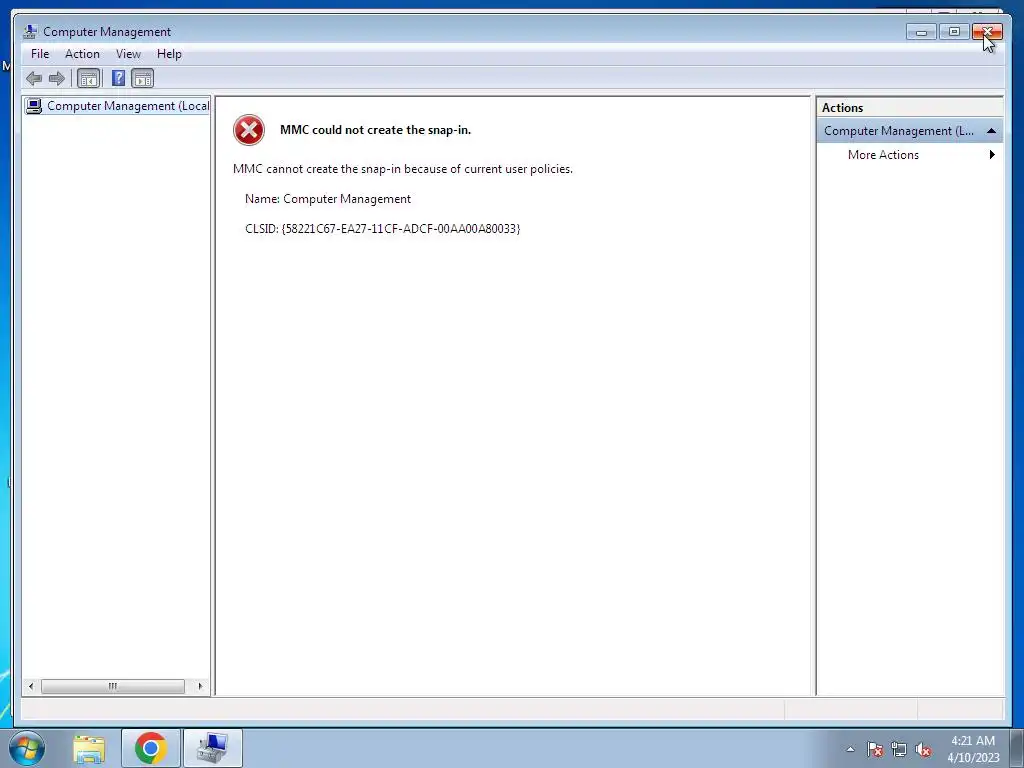Click the red error icon

[x=249, y=130]
